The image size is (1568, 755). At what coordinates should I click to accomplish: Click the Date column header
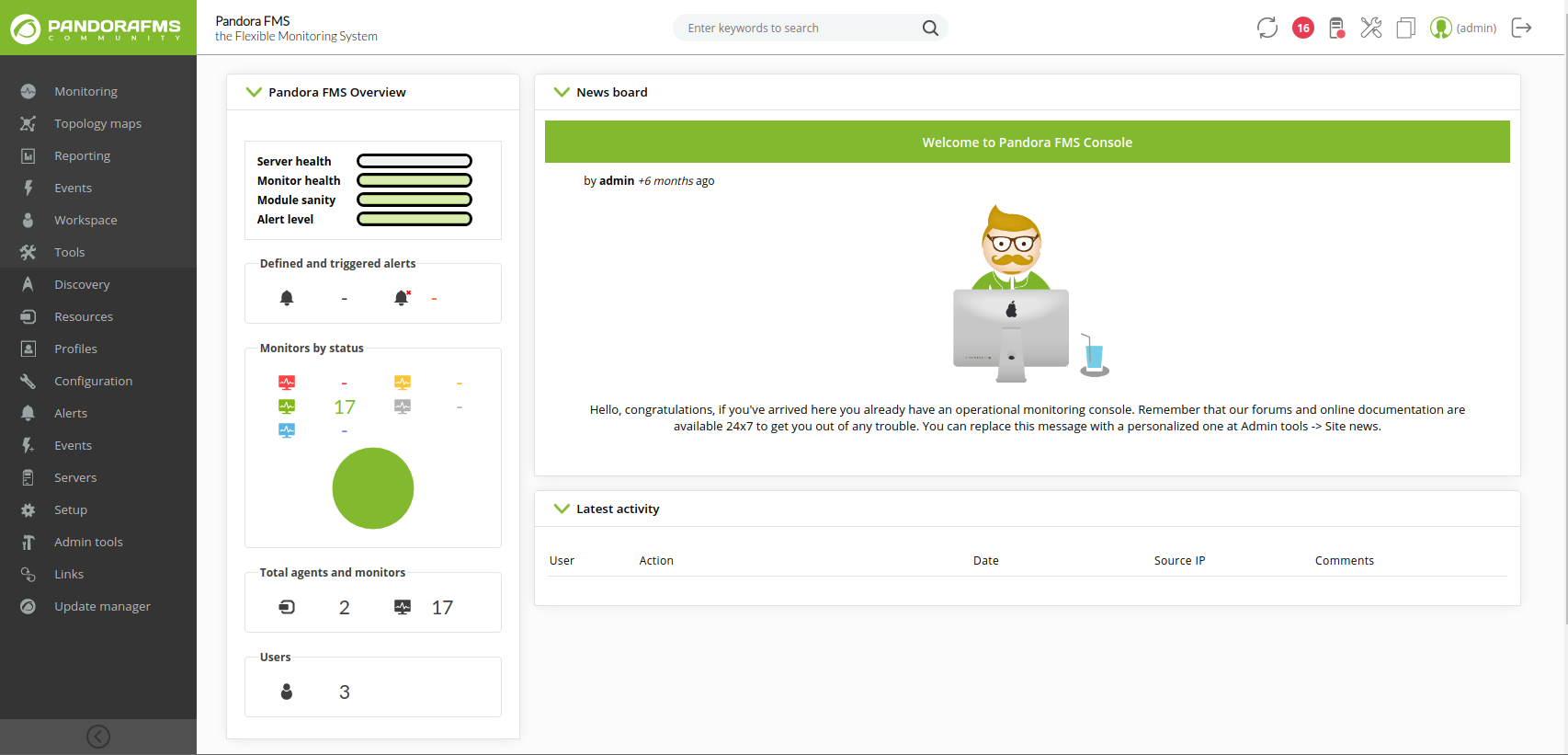986,560
